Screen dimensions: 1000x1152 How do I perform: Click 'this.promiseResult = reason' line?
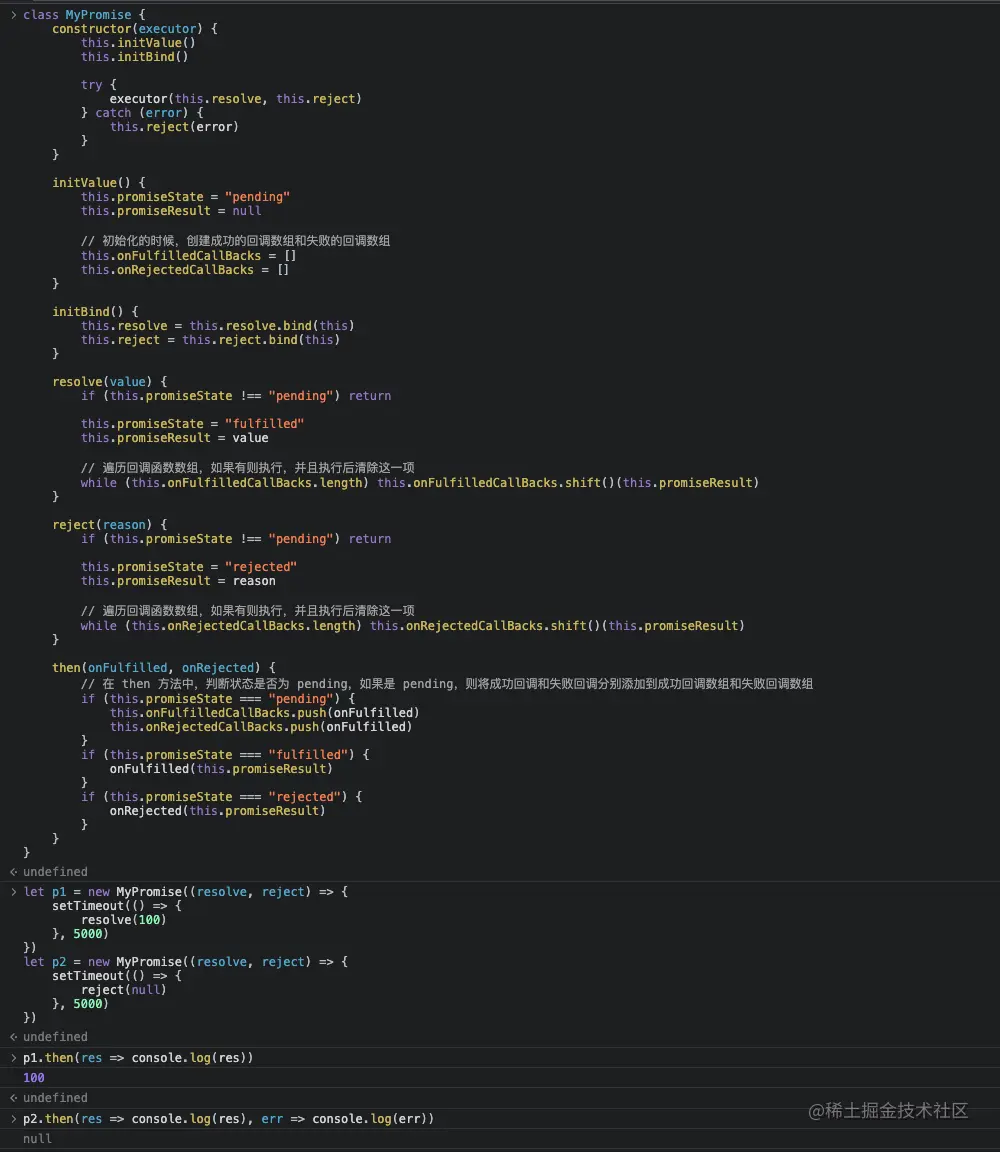coord(178,580)
